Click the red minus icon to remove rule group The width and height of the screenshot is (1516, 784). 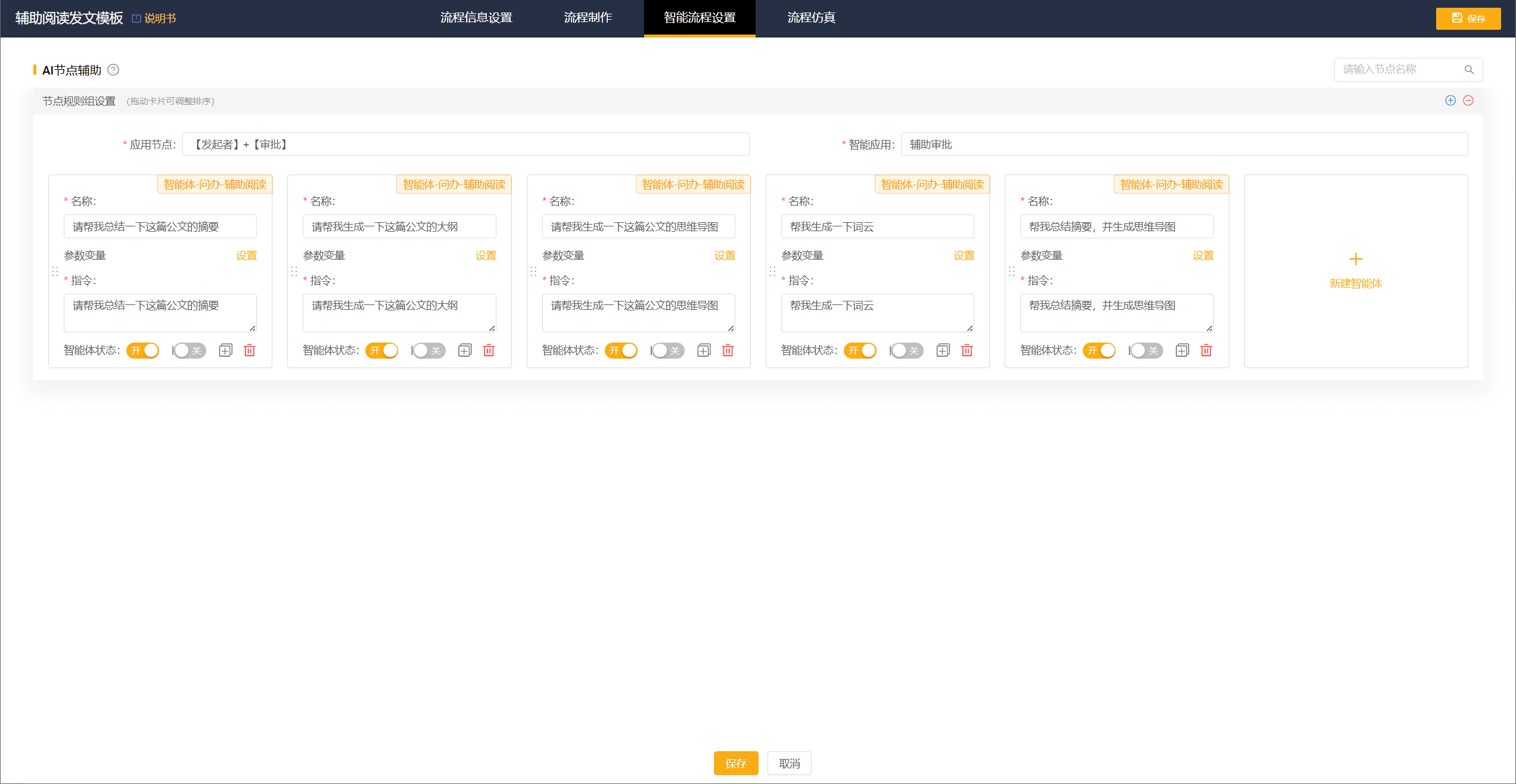click(x=1468, y=101)
